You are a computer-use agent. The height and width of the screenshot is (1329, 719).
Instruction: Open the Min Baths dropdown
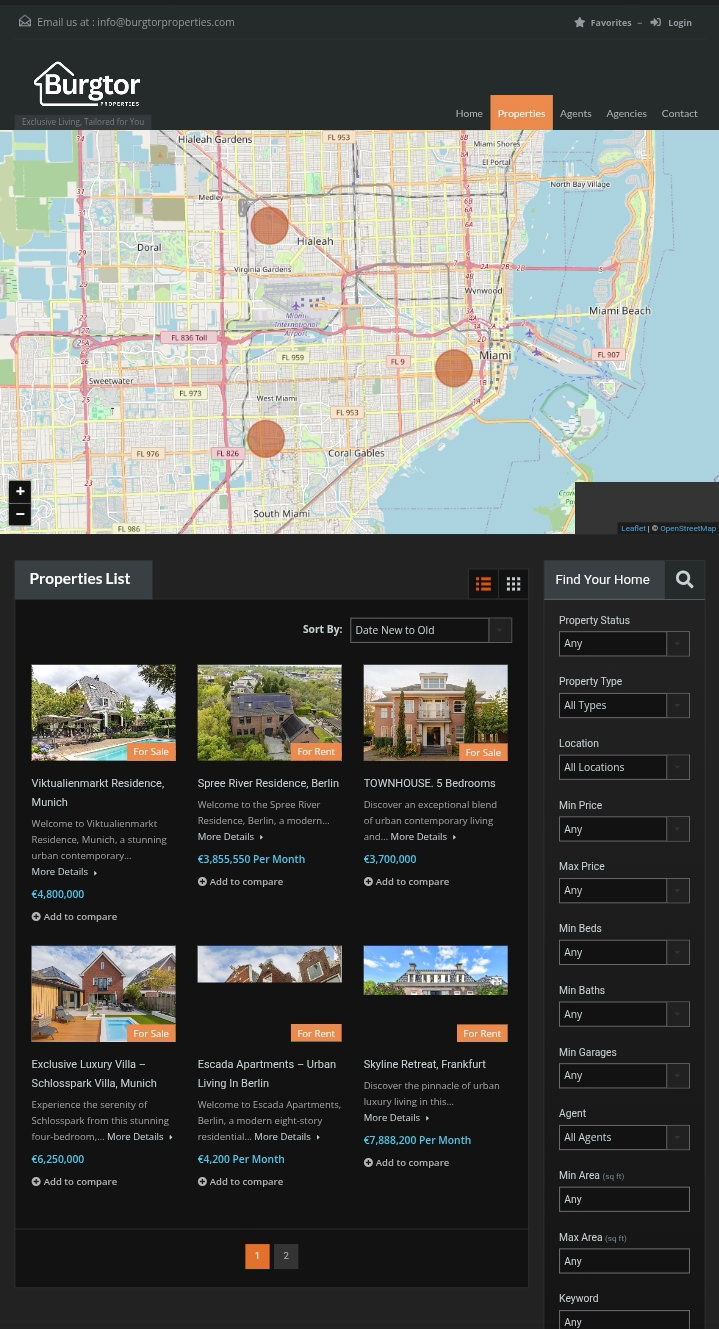pos(624,1014)
